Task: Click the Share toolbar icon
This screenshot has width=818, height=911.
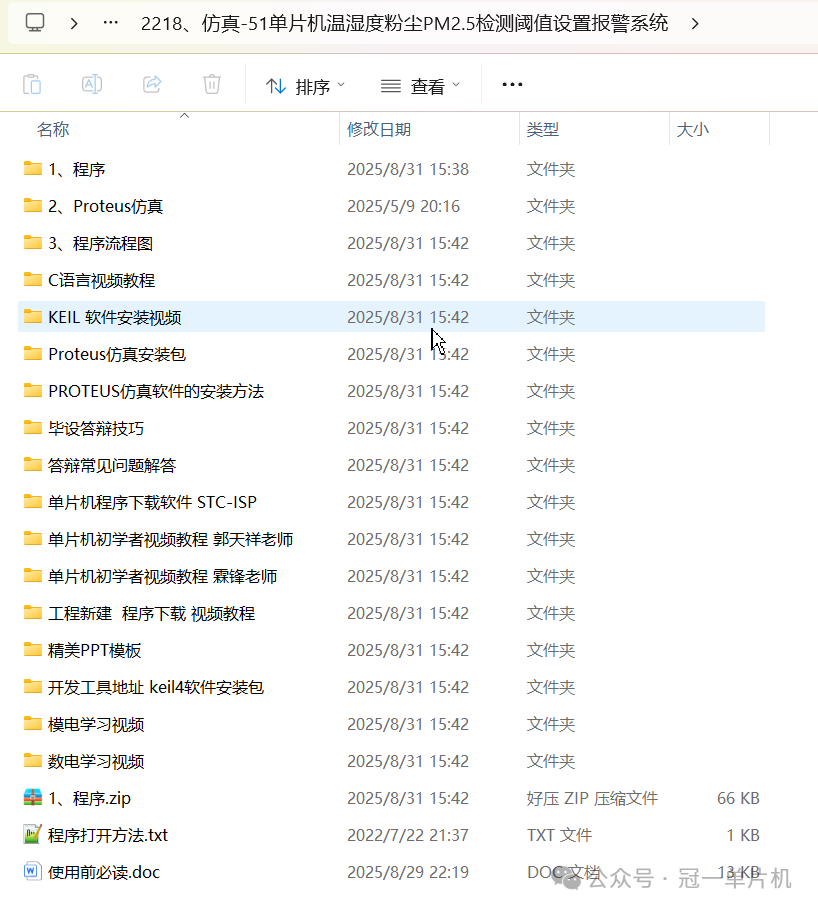Action: click(152, 85)
